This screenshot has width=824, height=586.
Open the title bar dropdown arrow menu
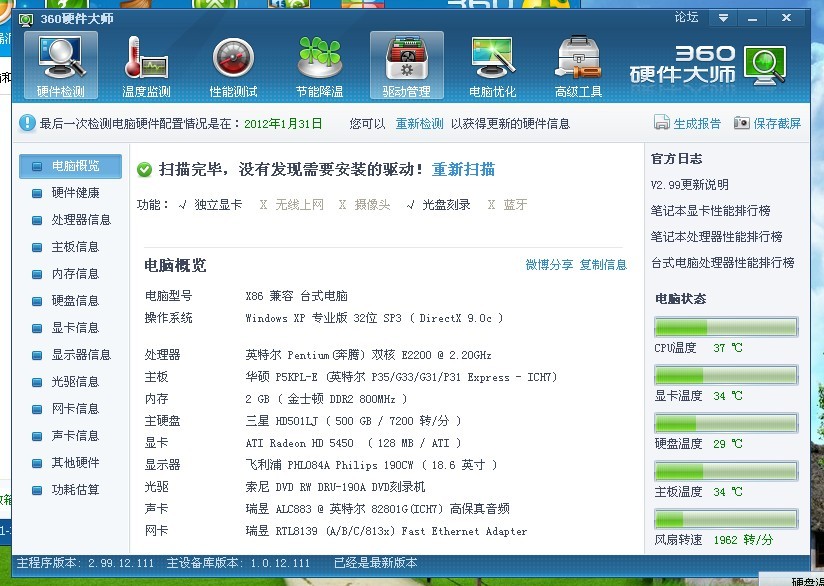[x=723, y=18]
